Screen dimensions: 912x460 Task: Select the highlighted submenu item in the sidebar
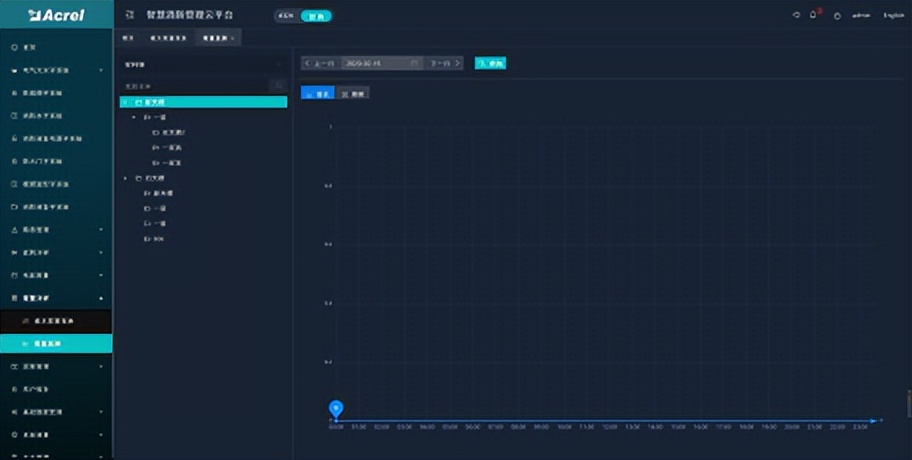(x=56, y=343)
